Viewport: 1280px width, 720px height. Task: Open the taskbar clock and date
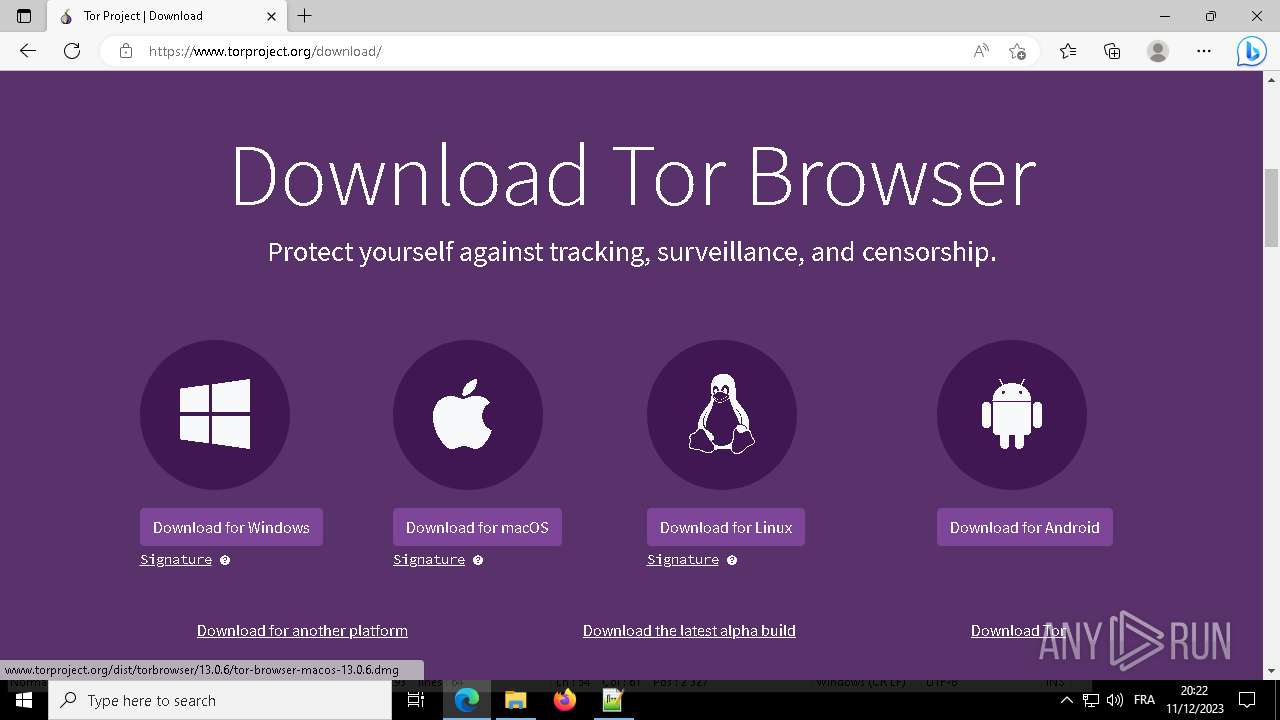1194,700
